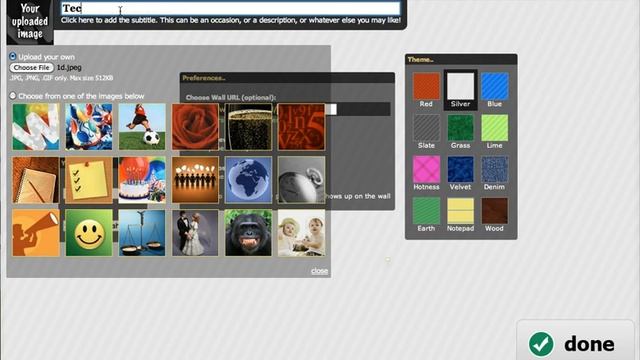Choose the Lime theme swatch
Screen dimensions: 640x360
494,127
